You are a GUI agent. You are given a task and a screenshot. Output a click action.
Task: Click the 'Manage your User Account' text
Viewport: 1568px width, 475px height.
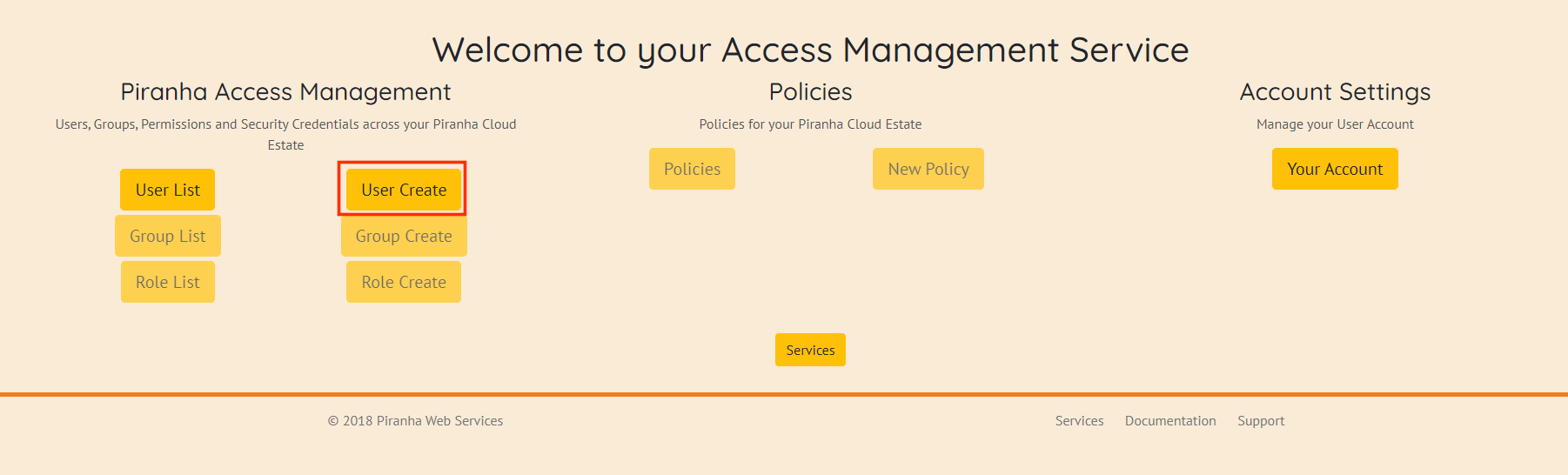1334,124
